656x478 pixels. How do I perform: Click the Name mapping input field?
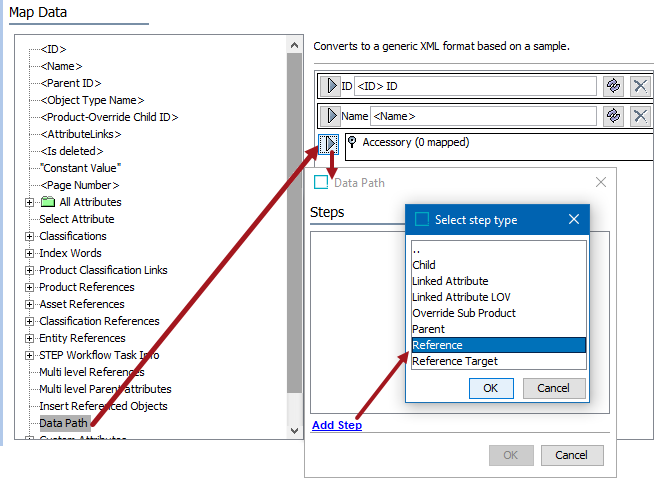[483, 116]
